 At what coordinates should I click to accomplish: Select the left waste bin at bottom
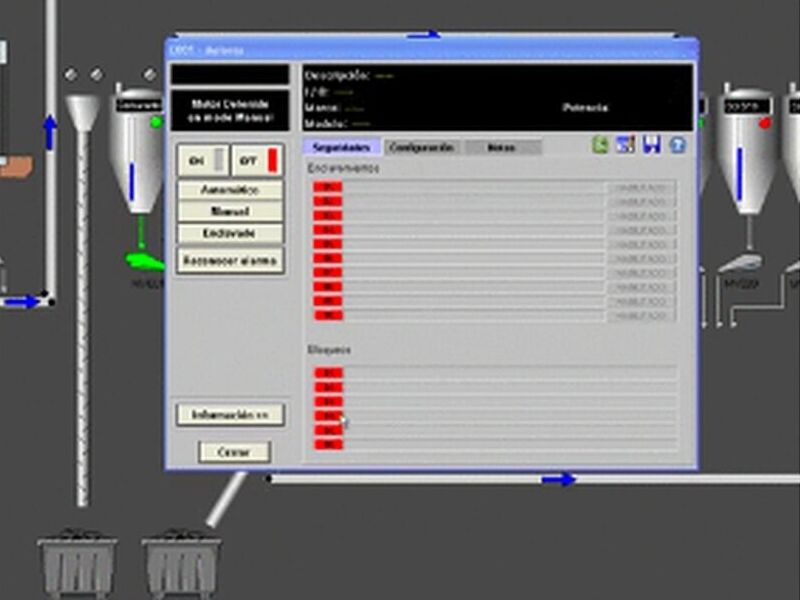pyautogui.click(x=77, y=565)
